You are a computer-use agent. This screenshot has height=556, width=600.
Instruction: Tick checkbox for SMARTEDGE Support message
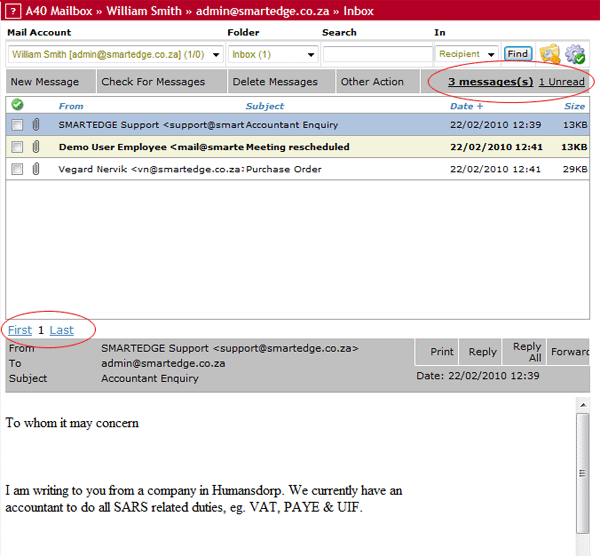tap(17, 125)
